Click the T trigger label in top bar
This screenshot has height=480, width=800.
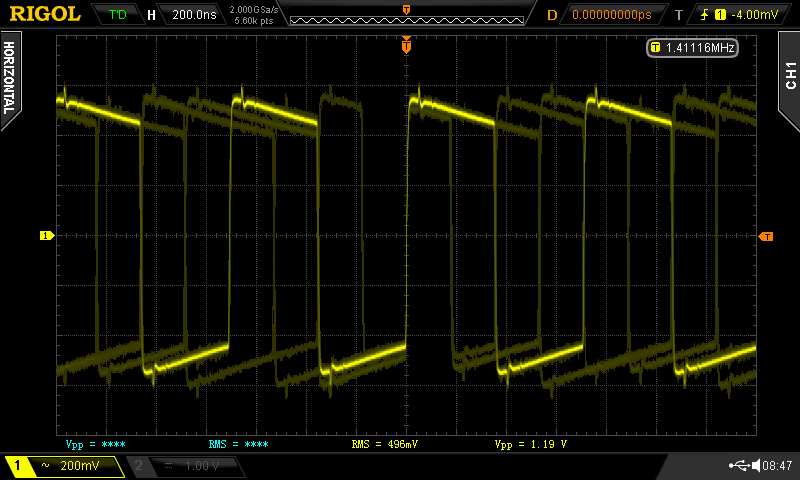(x=679, y=15)
